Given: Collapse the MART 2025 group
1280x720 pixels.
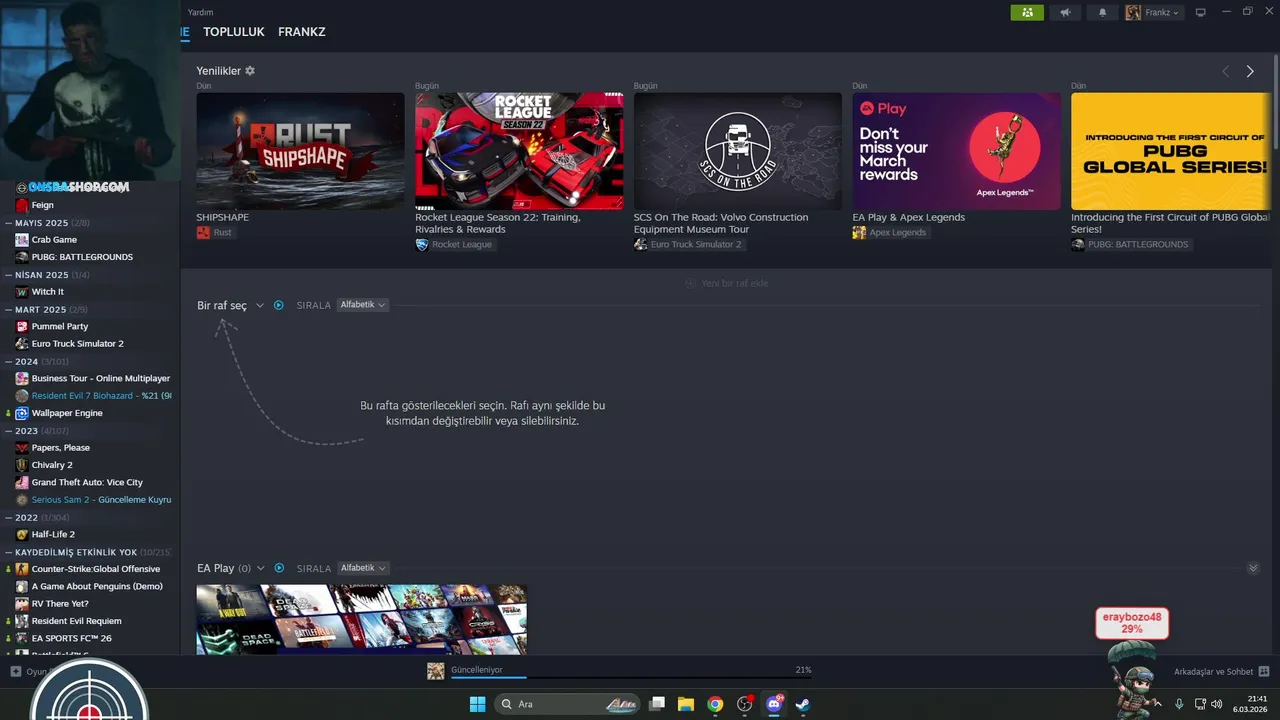Looking at the screenshot, I should point(8,310).
